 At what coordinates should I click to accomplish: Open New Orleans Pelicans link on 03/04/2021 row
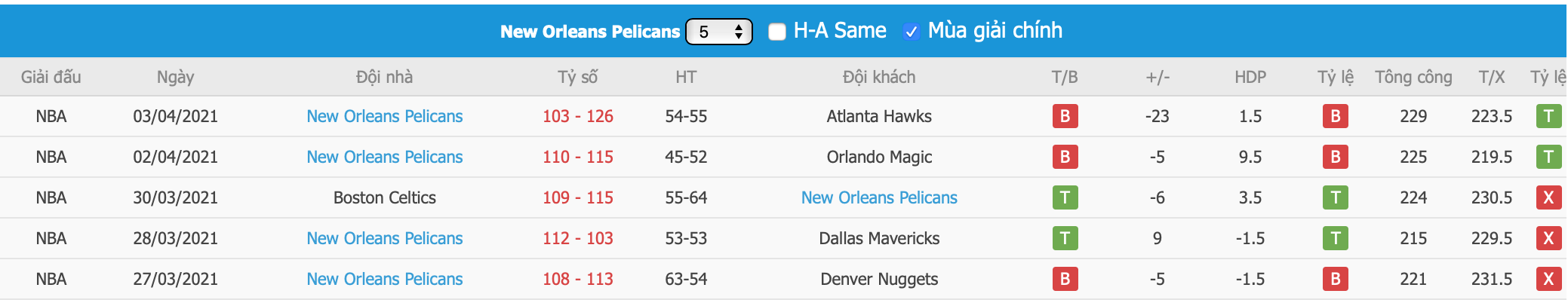point(384,116)
